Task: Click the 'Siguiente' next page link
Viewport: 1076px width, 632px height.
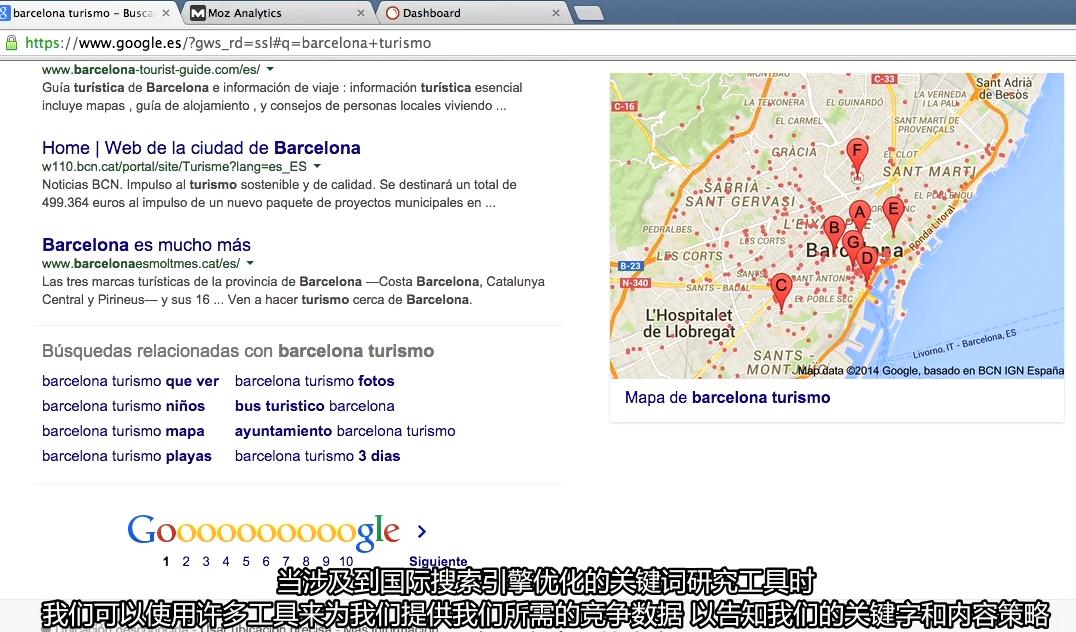Action: tap(438, 561)
